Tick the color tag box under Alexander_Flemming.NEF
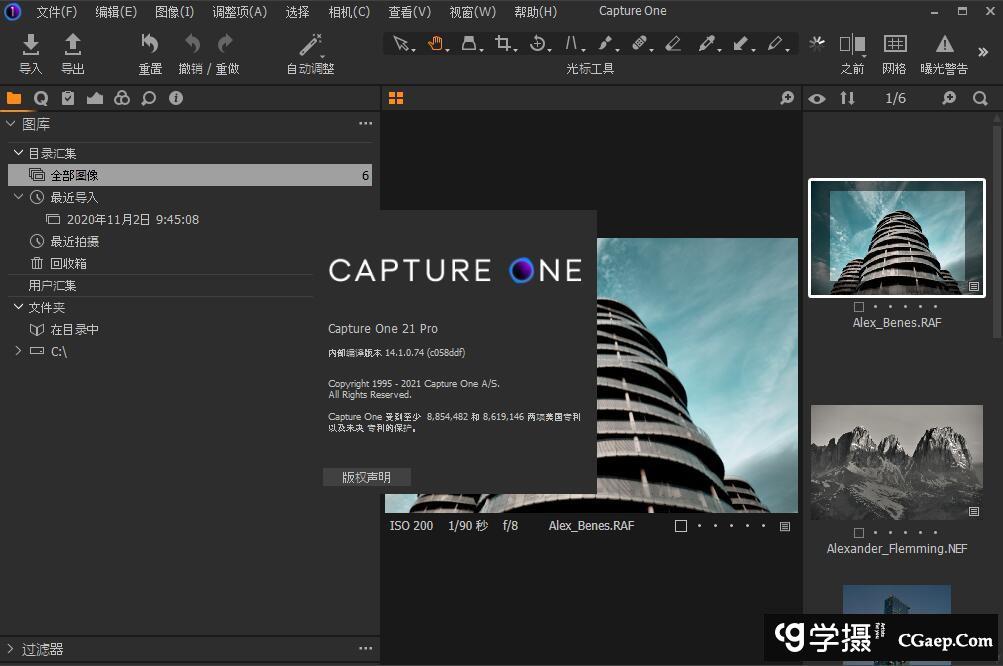 [x=859, y=533]
